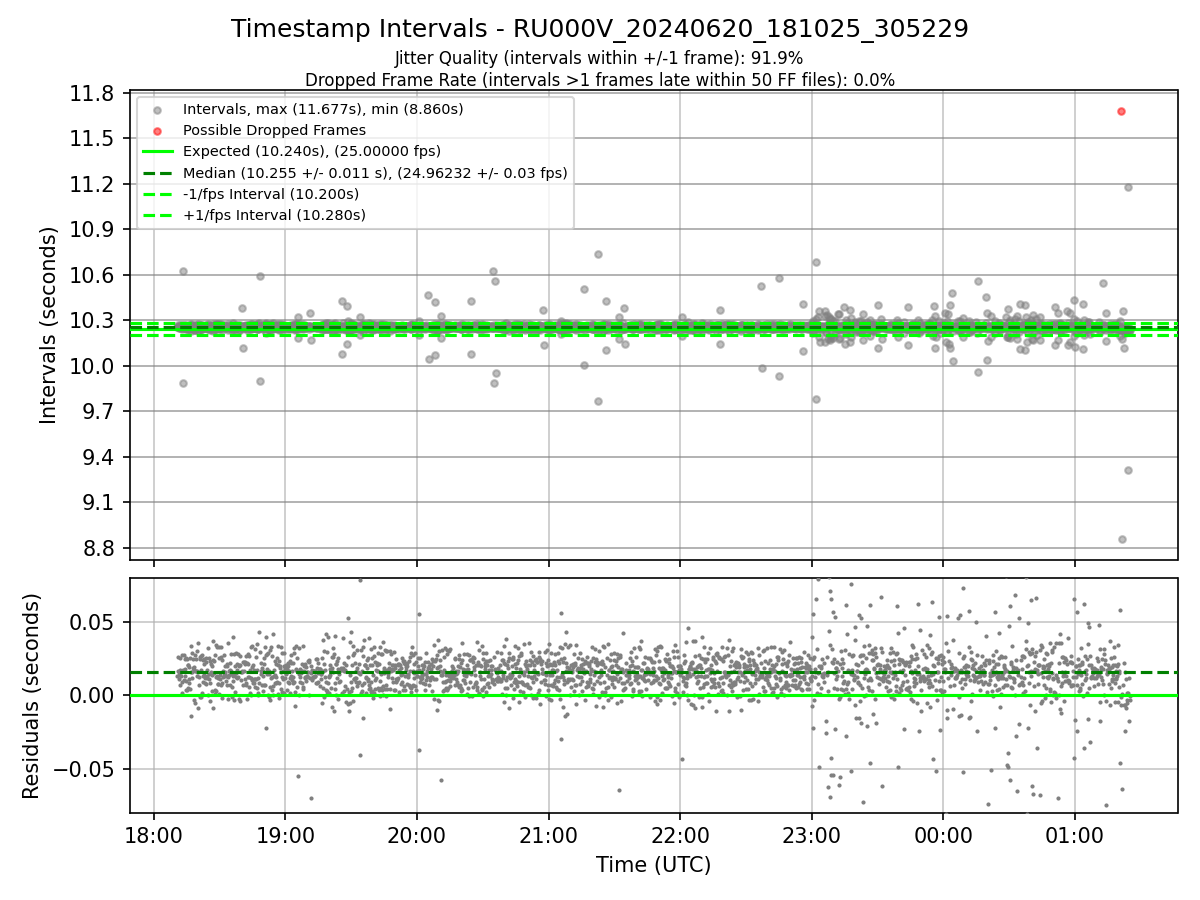Click the '10.3' y-axis tick label
This screenshot has height=900, width=1200.
click(92, 321)
